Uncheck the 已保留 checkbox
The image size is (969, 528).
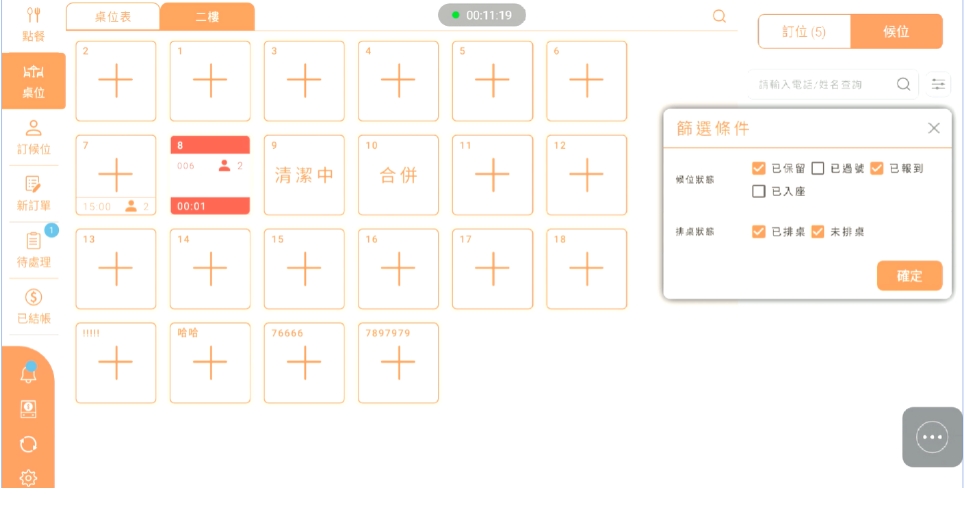tap(759, 169)
